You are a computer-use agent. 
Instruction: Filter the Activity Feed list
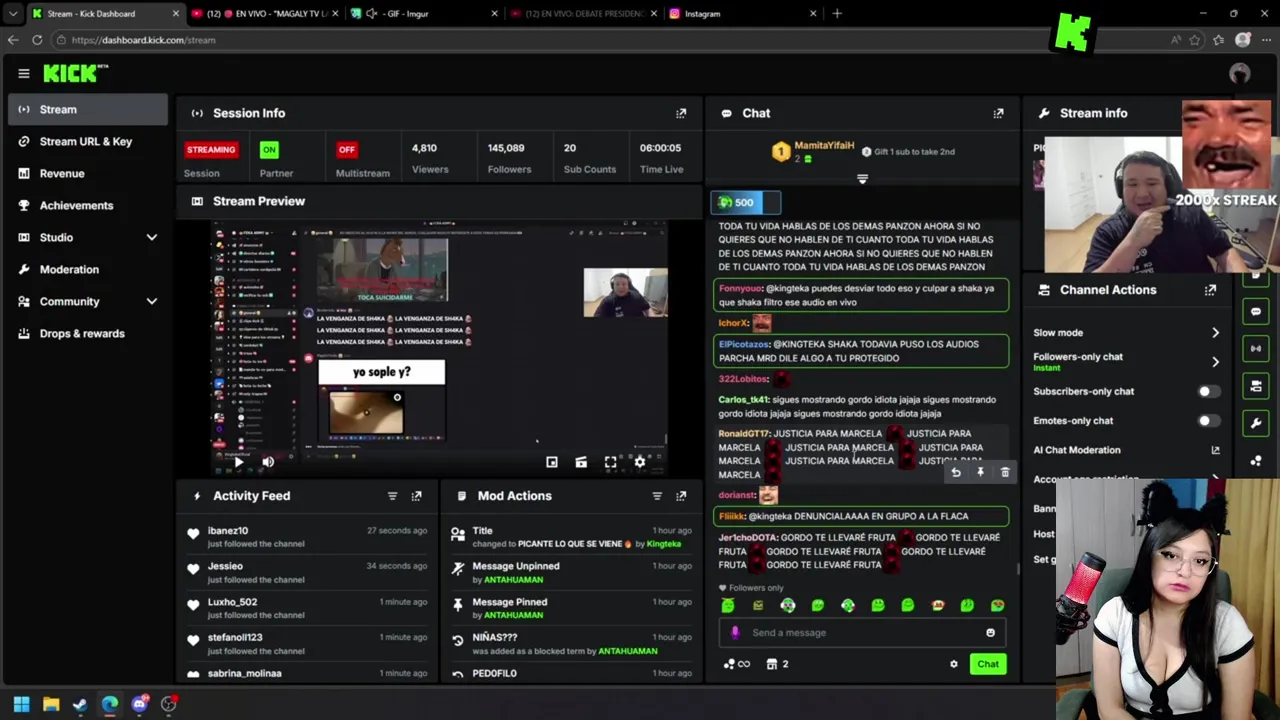pyautogui.click(x=392, y=496)
